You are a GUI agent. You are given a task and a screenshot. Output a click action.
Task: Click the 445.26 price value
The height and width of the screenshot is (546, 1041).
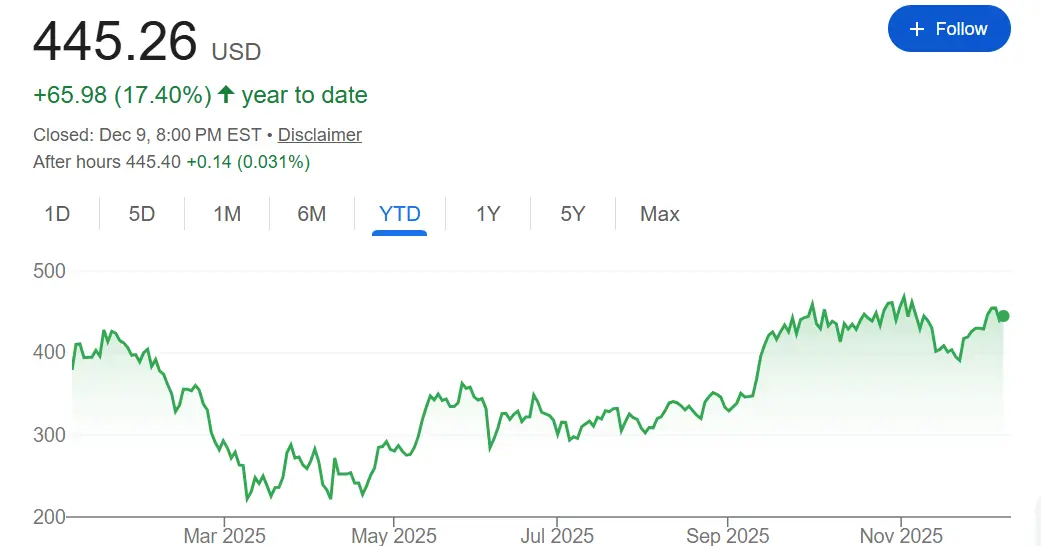click(115, 41)
